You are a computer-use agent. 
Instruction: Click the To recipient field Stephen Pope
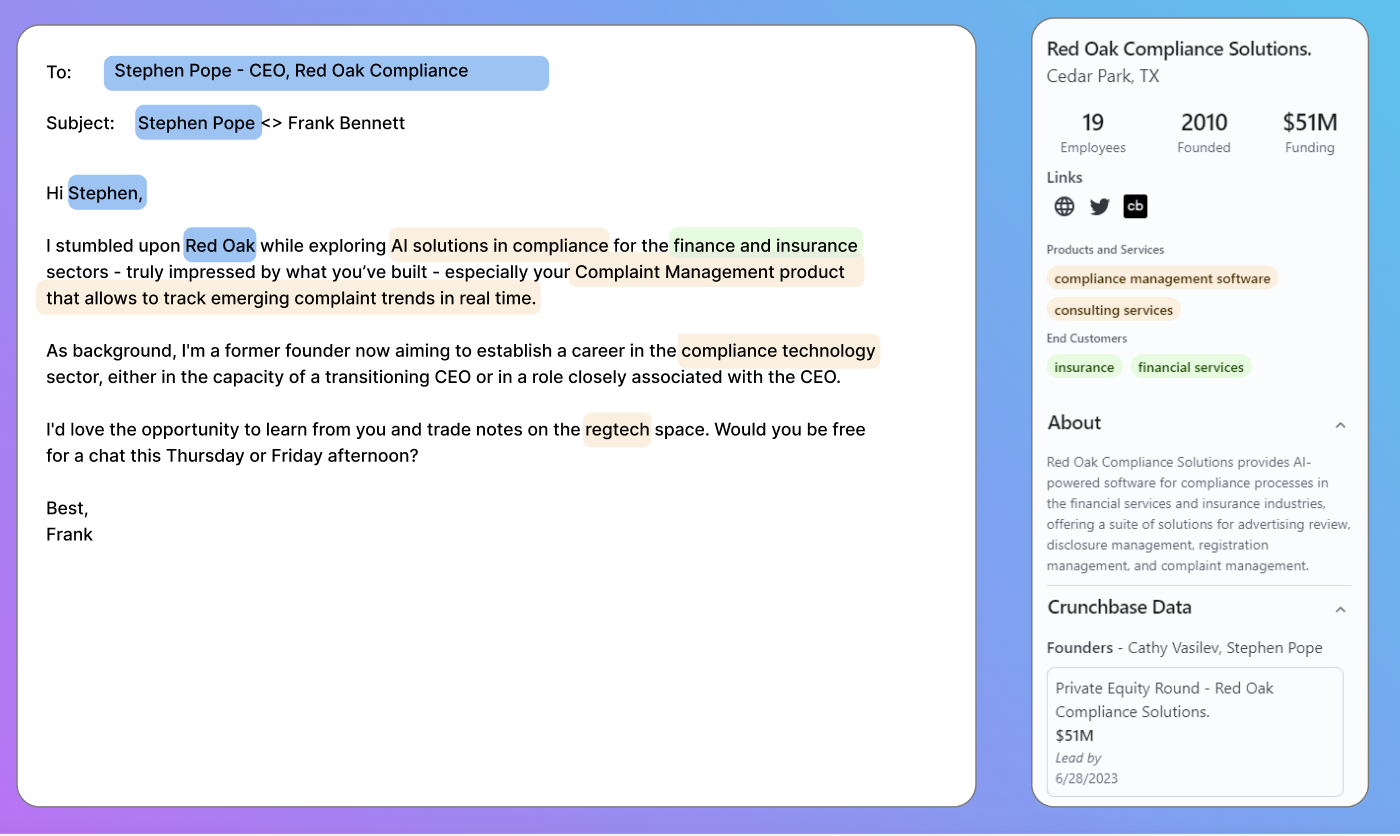click(x=326, y=73)
